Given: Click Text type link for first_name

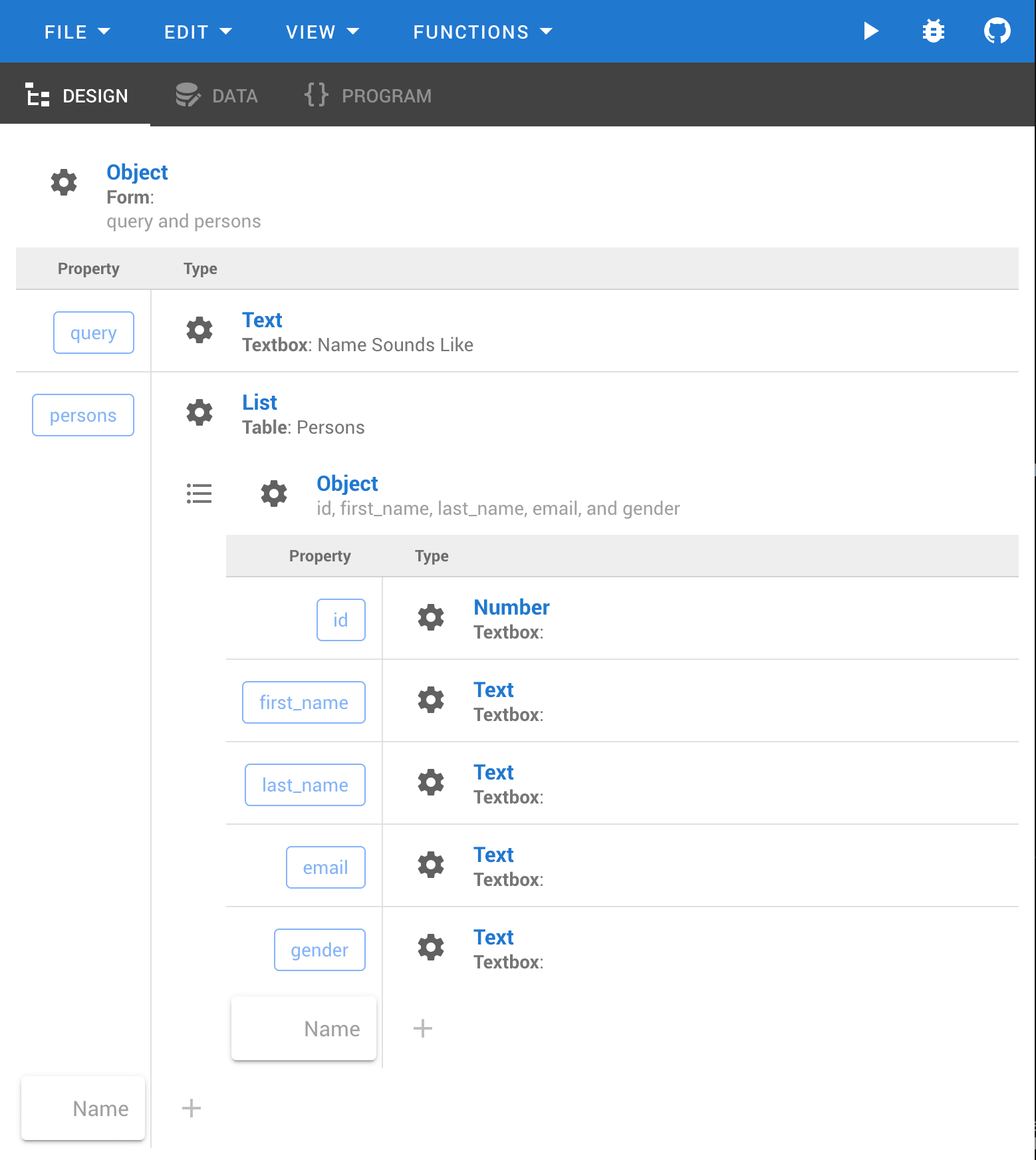Looking at the screenshot, I should [x=493, y=690].
